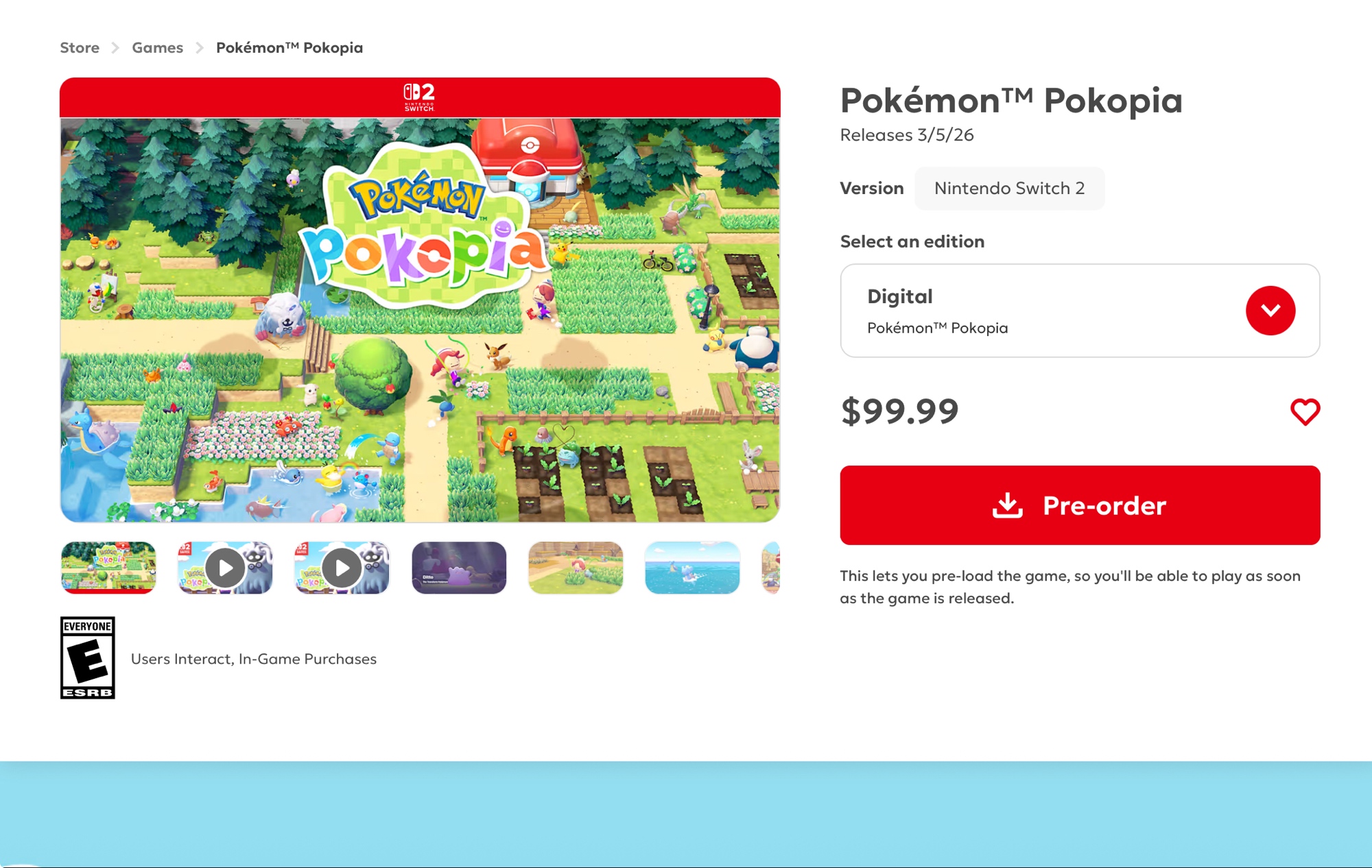Show the partially hidden last thumbnail

771,568
